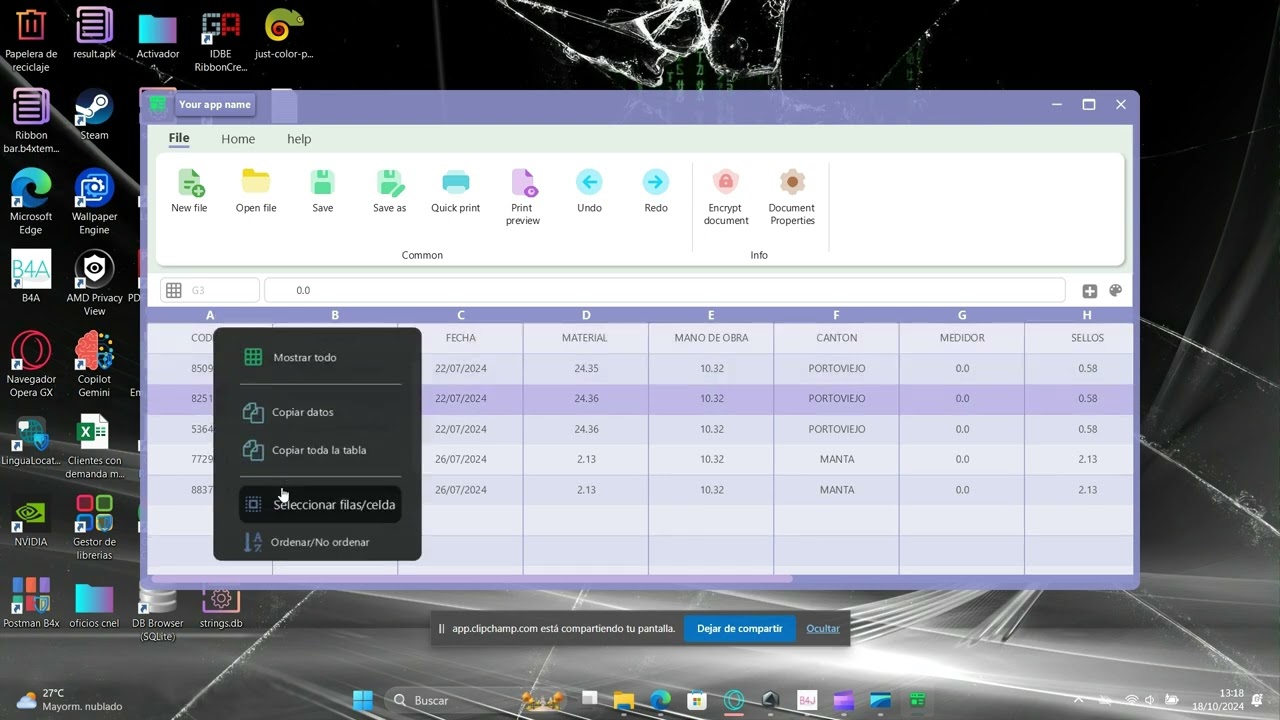
Task: Click the Redo arrow icon
Action: [x=656, y=182]
